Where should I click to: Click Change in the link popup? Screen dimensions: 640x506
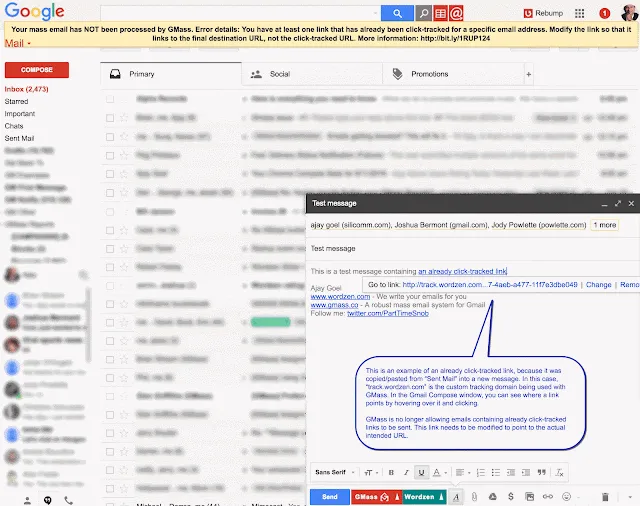coord(598,285)
